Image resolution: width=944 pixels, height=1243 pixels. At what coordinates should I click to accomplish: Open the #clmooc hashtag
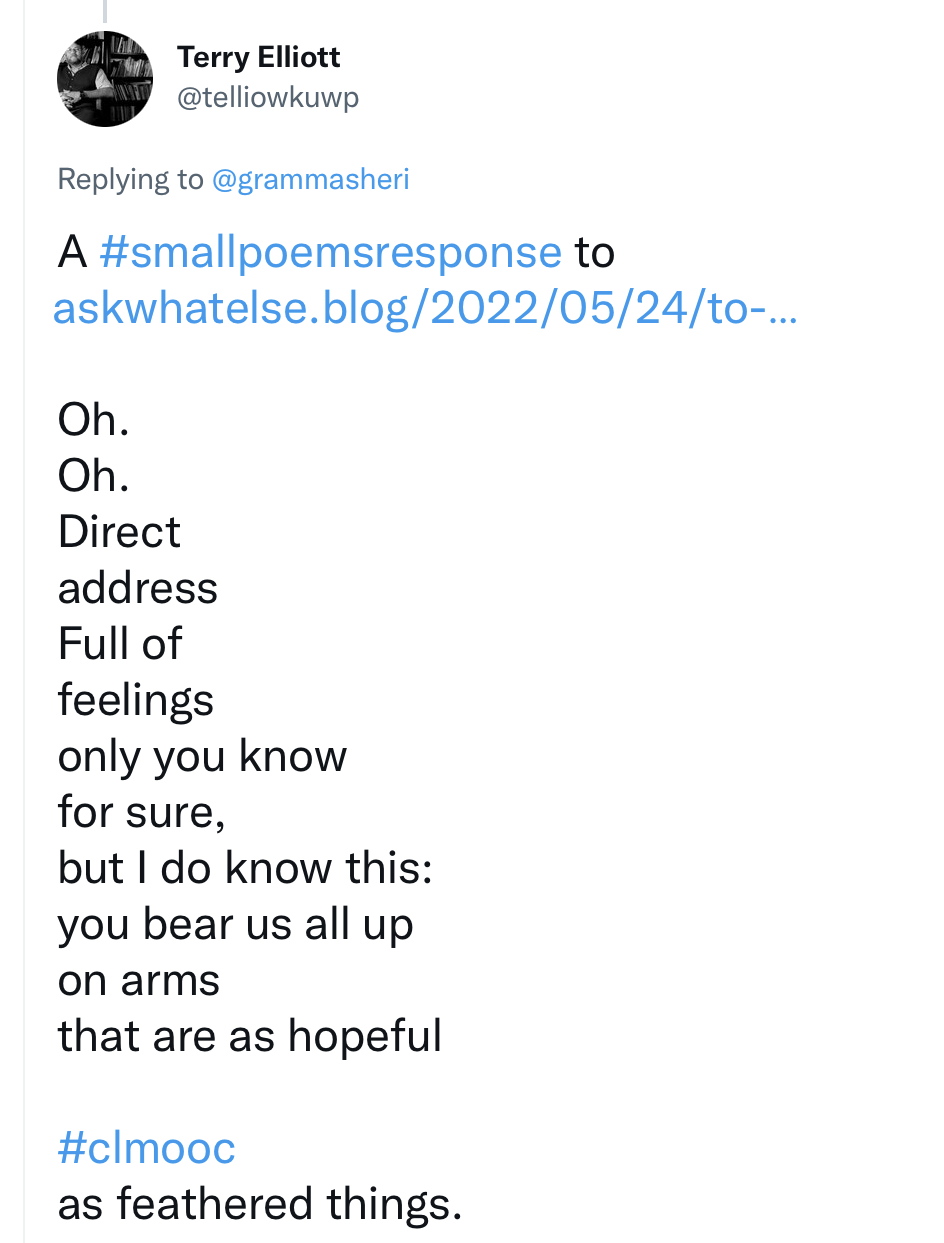click(147, 1148)
